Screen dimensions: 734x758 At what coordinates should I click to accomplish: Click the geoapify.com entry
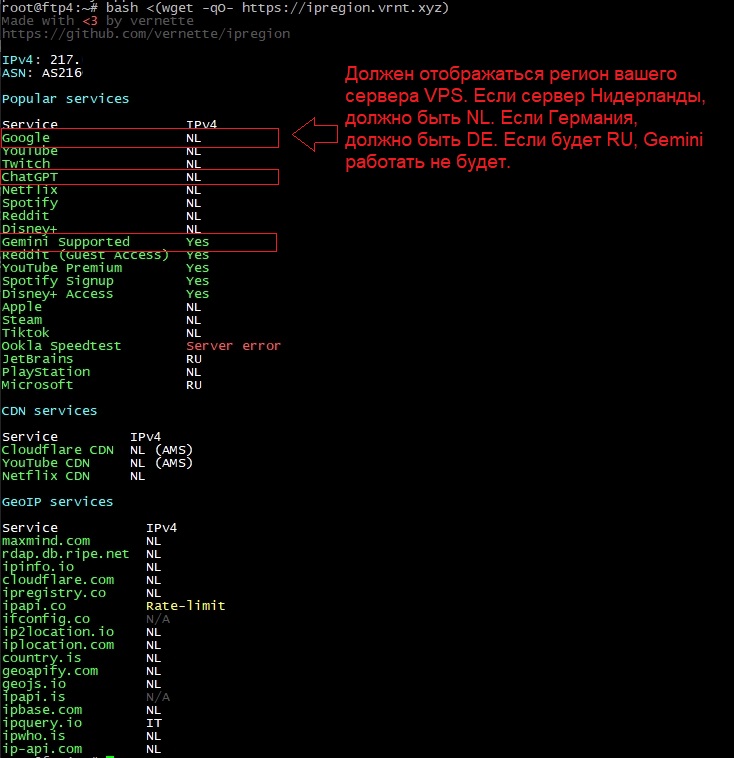[50, 671]
